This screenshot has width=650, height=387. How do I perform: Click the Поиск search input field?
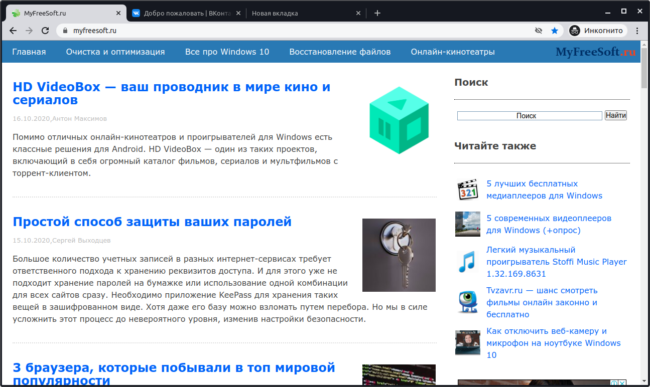(529, 116)
